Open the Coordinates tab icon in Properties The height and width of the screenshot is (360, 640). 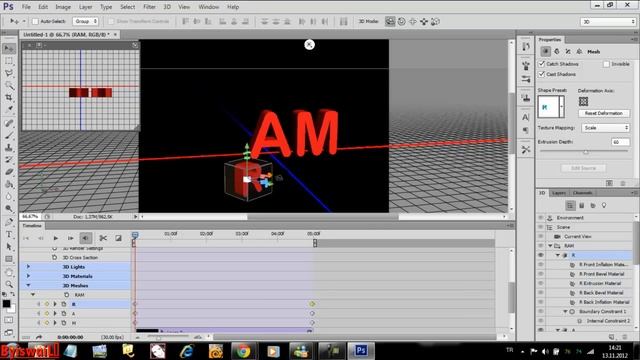(x=579, y=51)
